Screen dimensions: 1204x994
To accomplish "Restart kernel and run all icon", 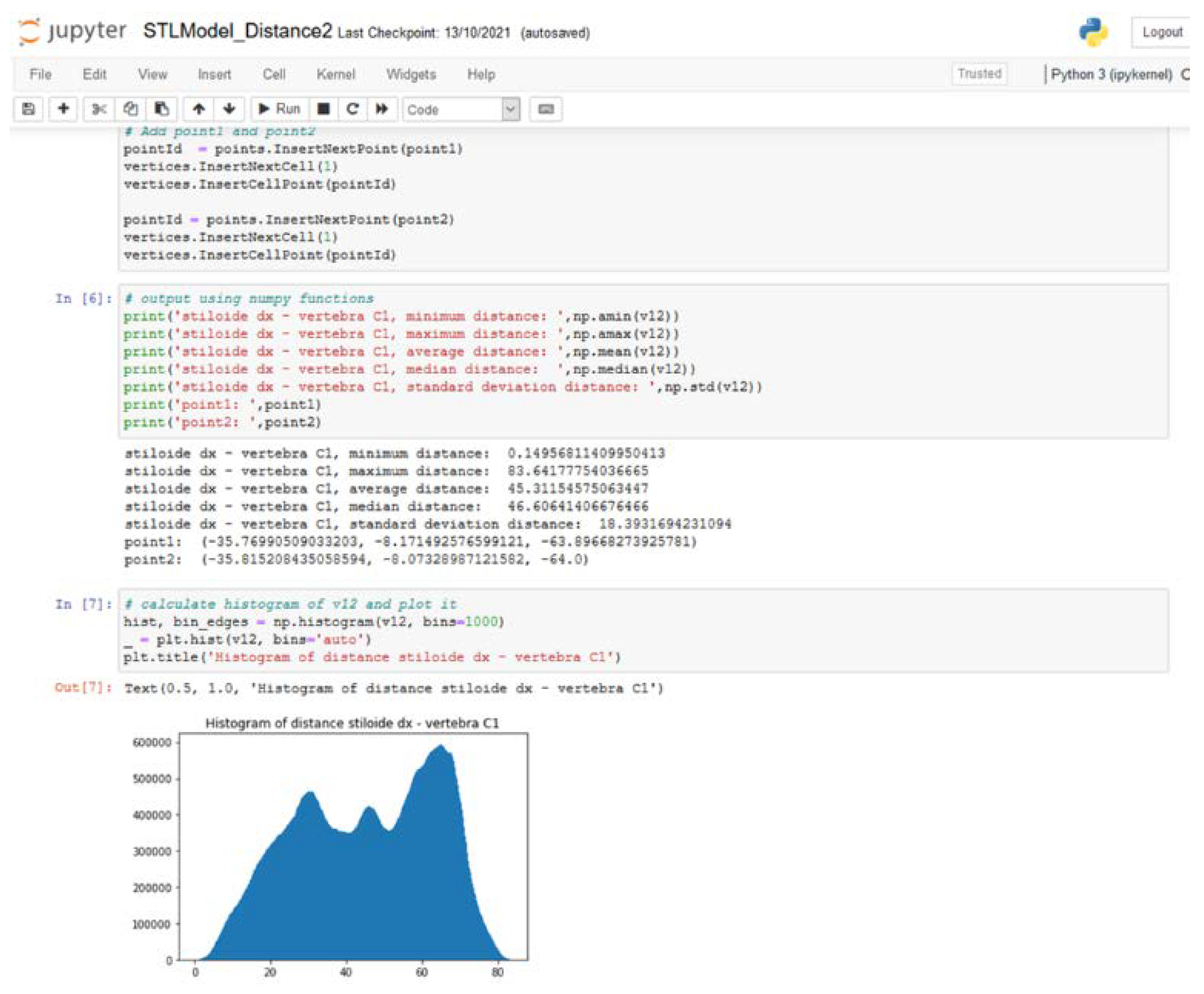I will point(381,109).
